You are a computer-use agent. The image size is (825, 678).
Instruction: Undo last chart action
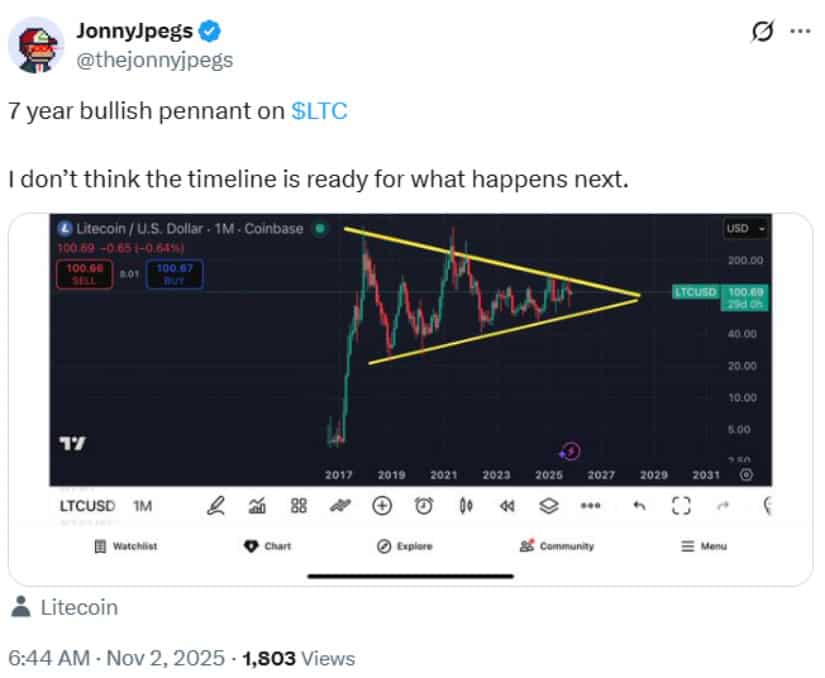pos(638,507)
